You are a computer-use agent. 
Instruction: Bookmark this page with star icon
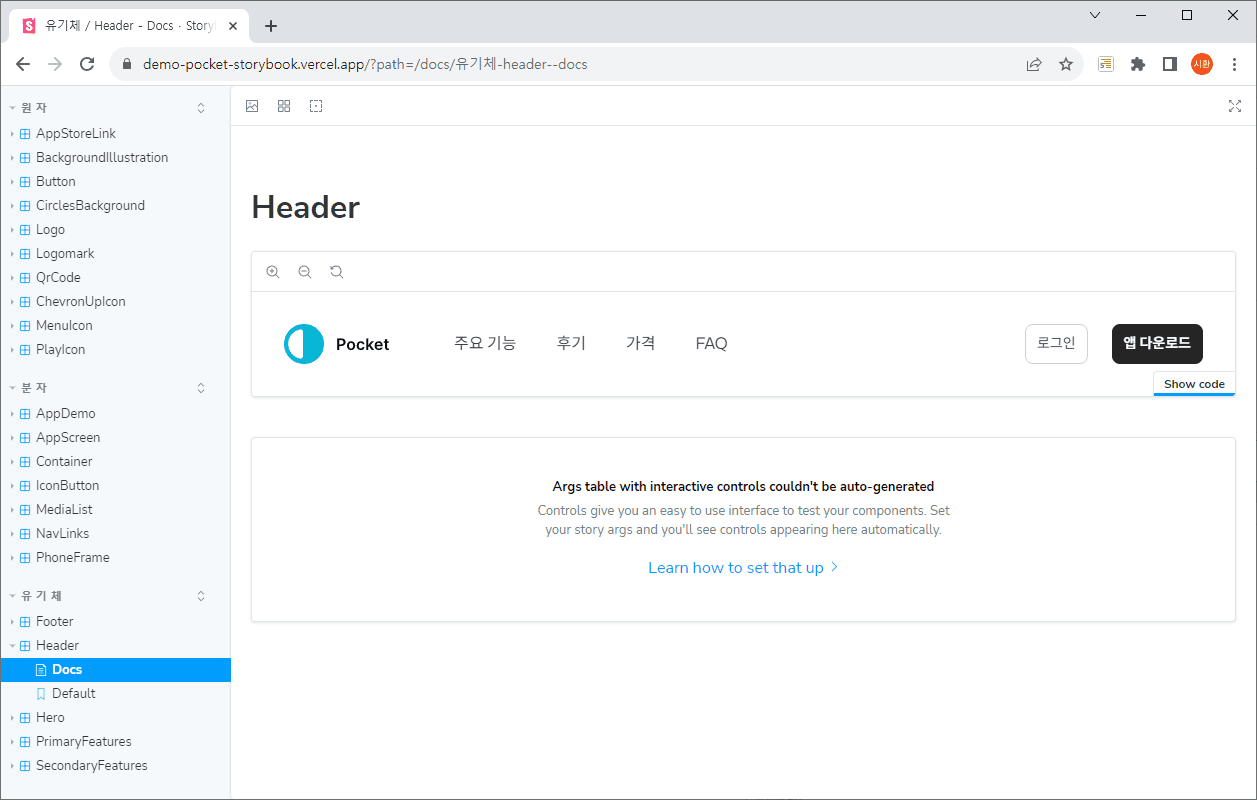[x=1066, y=64]
